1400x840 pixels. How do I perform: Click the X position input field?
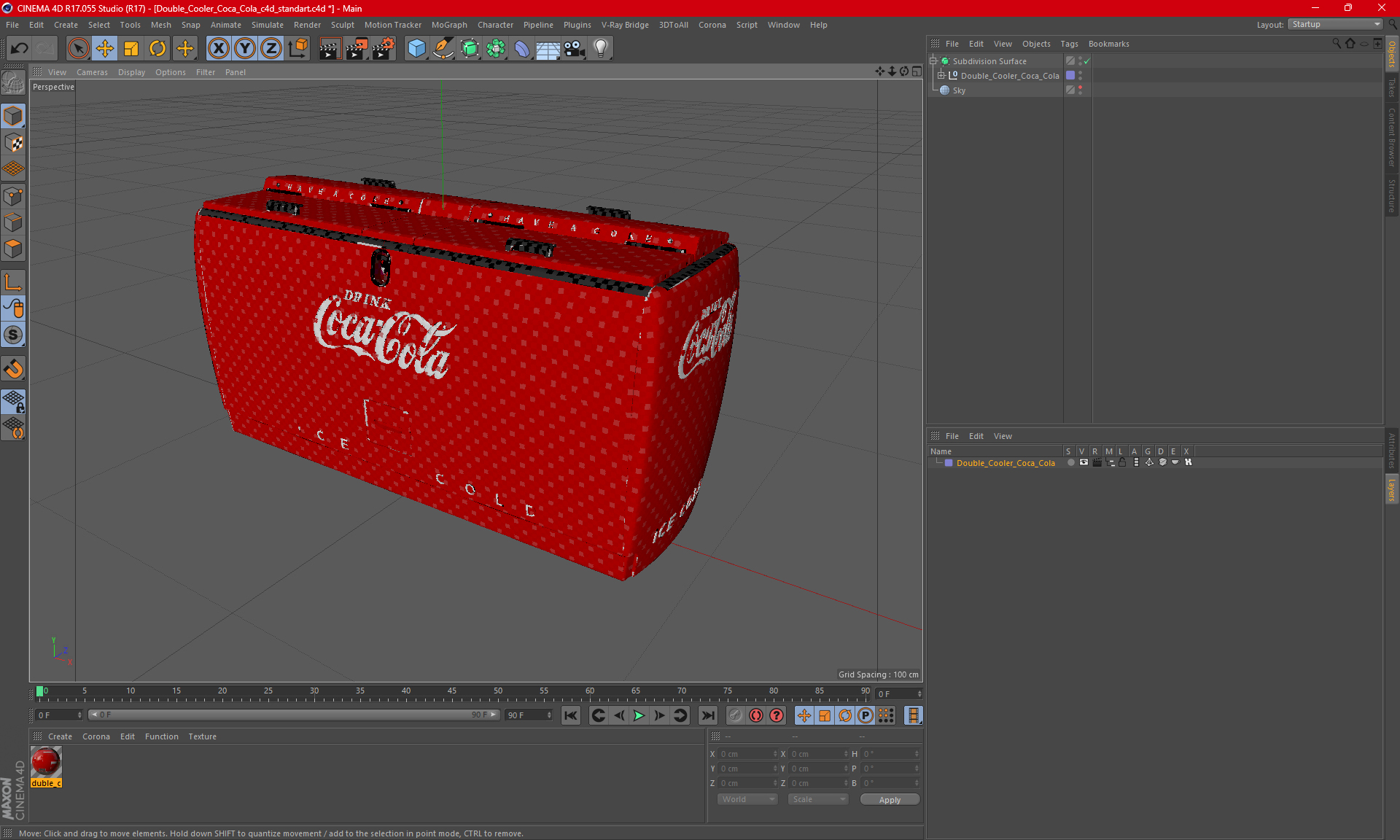point(747,754)
